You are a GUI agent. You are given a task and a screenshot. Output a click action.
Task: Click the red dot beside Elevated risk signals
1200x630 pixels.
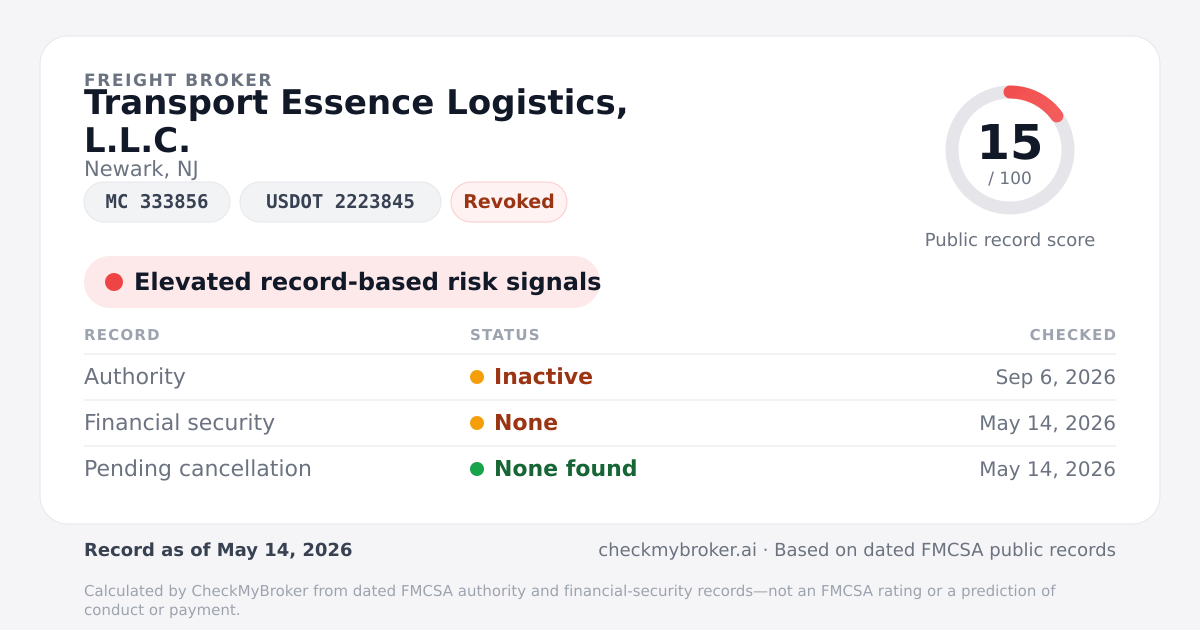(x=114, y=282)
